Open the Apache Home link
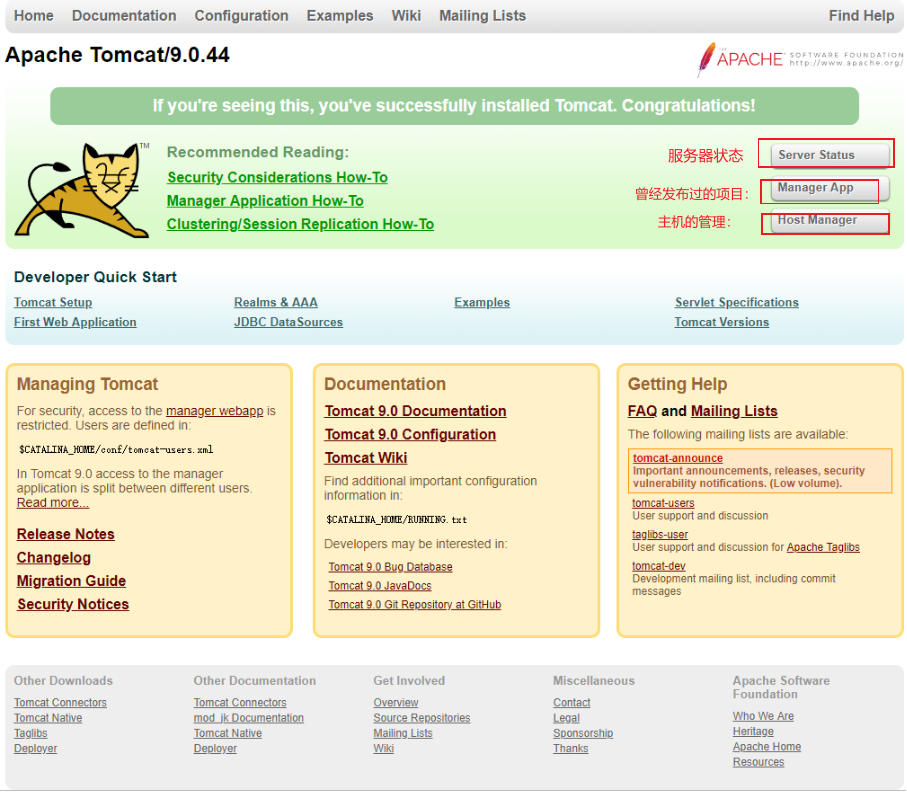This screenshot has width=907, height=796. coord(767,747)
